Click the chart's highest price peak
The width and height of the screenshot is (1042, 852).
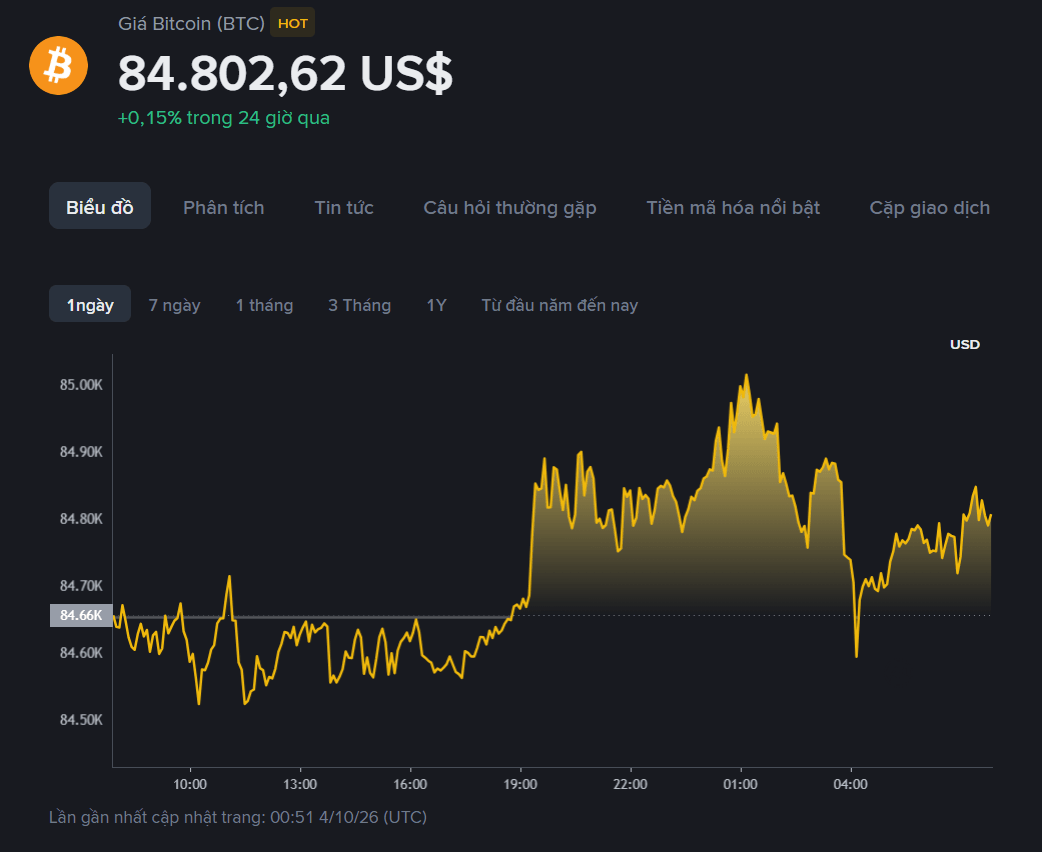click(746, 376)
